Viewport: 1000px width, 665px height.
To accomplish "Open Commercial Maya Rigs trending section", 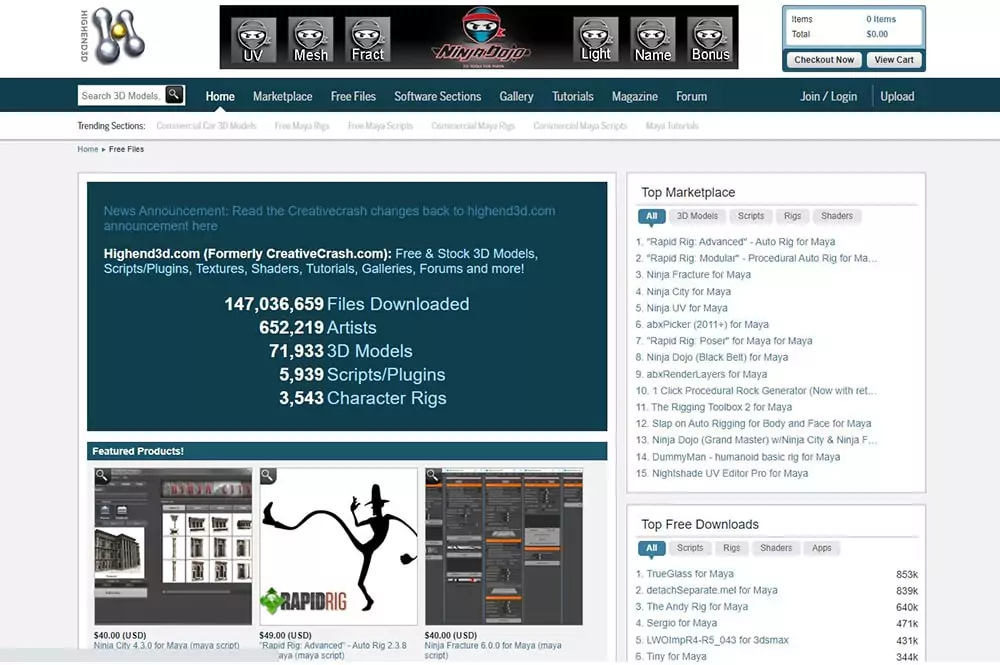I will tap(473, 126).
